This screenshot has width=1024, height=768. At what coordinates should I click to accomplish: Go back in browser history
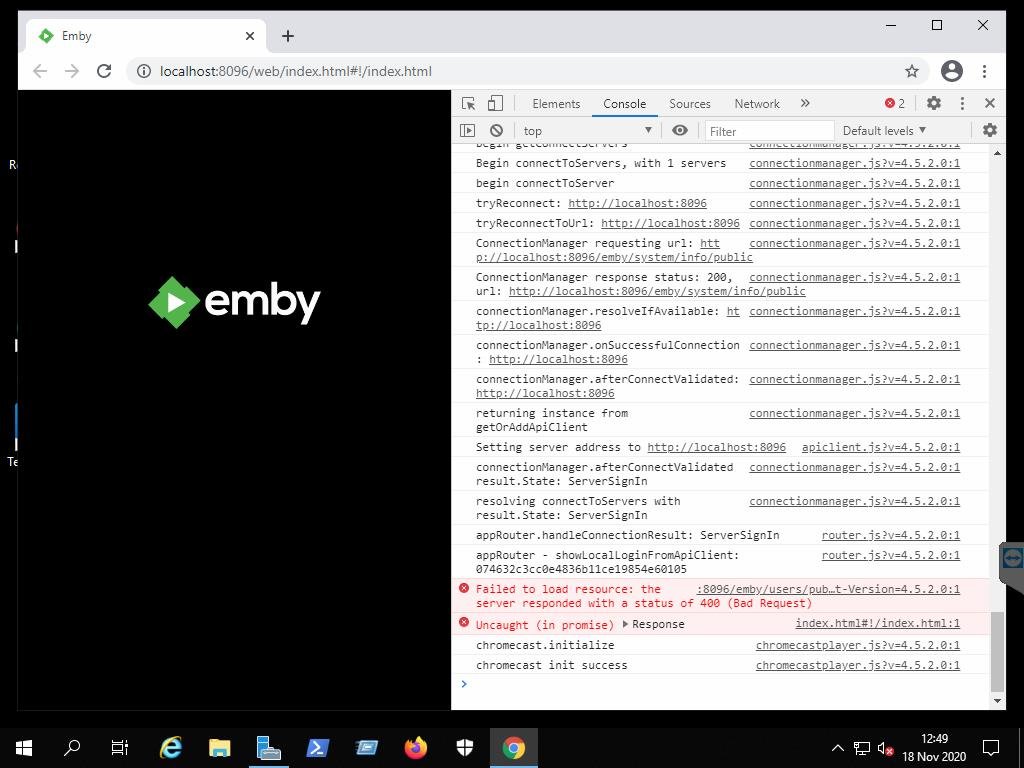point(40,71)
